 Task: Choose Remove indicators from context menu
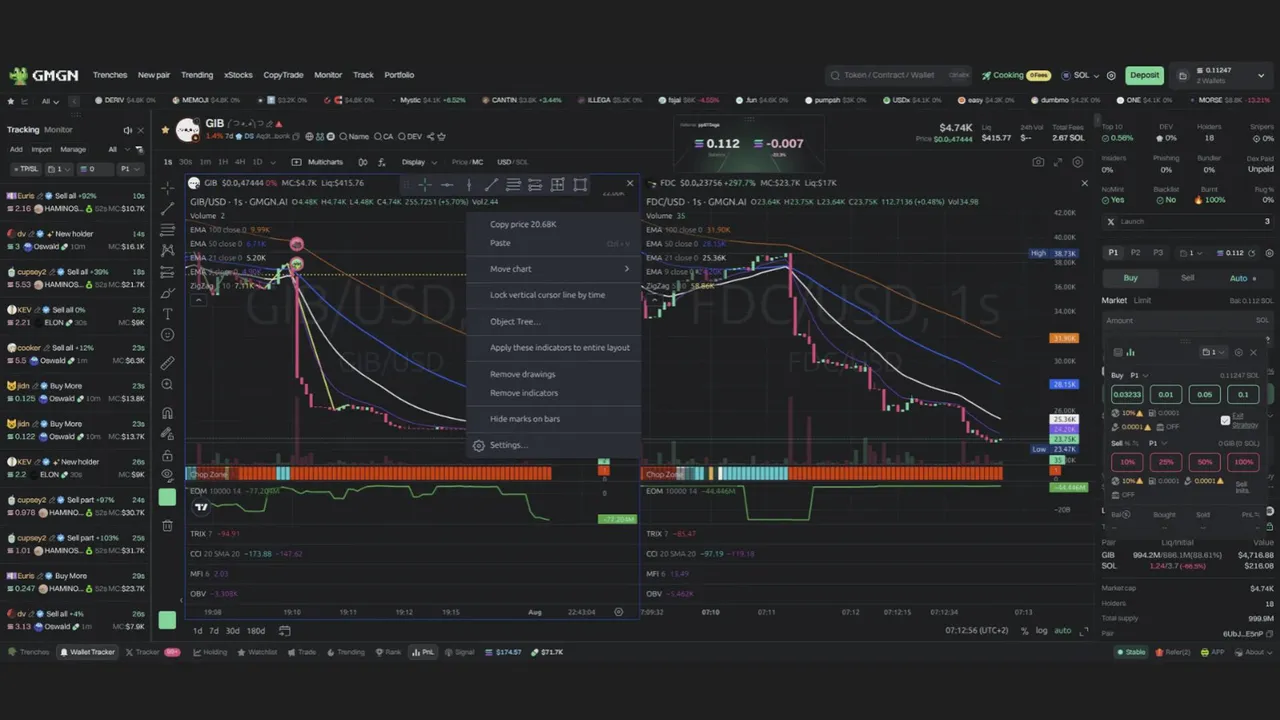(524, 393)
